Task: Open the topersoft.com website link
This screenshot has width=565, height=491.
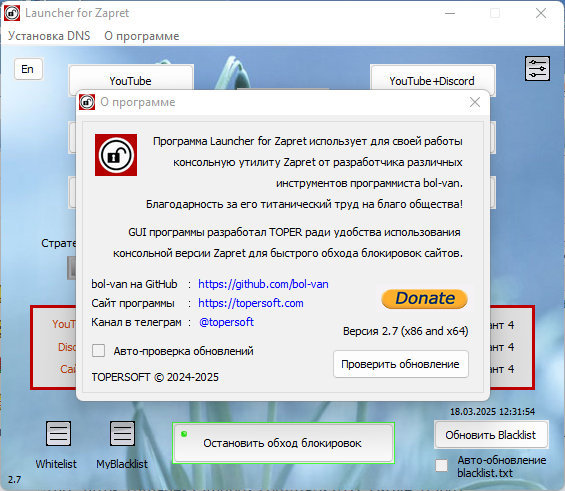Action: 251,303
